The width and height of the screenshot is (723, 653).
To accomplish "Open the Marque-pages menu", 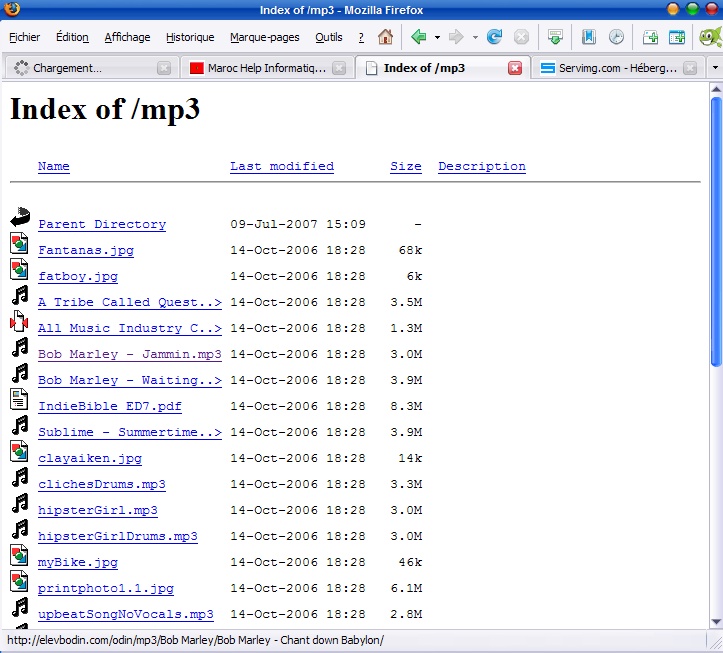I will 265,37.
